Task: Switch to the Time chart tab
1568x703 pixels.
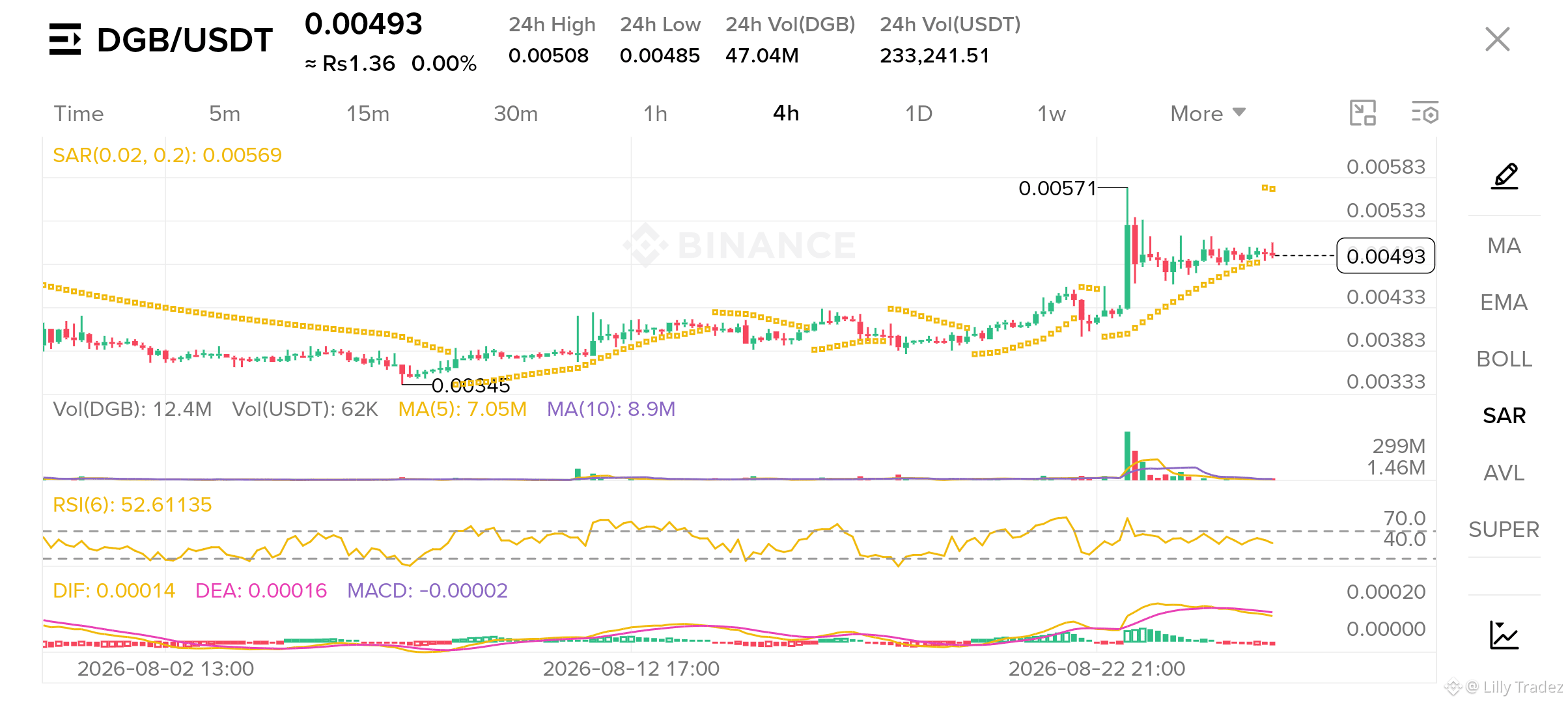Action: coord(79,114)
